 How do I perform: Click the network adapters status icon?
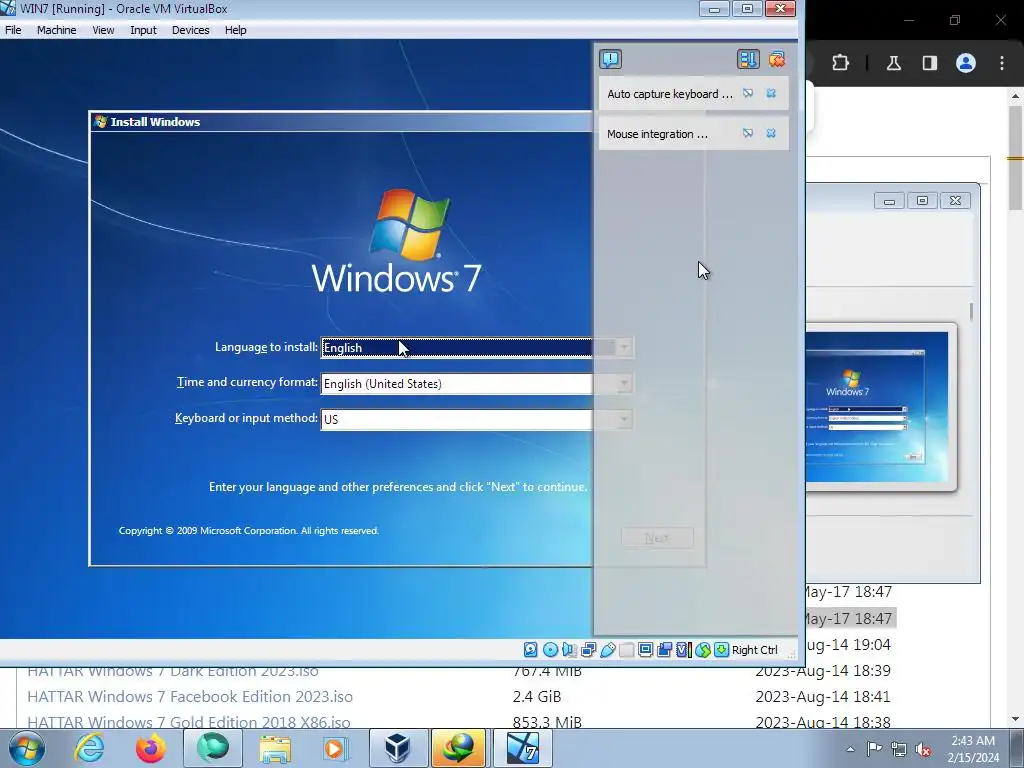pyautogui.click(x=588, y=650)
